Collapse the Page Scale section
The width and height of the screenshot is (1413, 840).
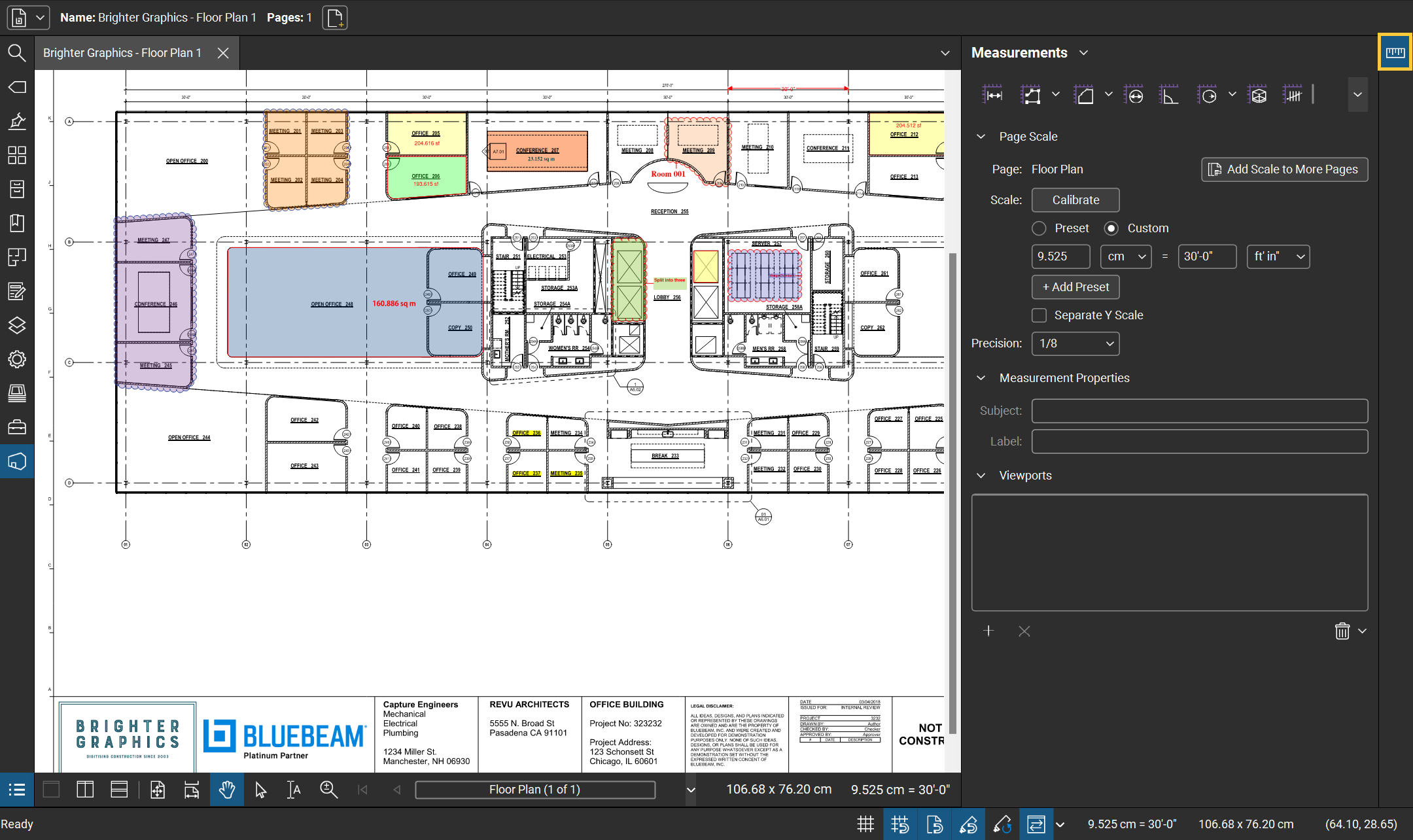pos(981,137)
